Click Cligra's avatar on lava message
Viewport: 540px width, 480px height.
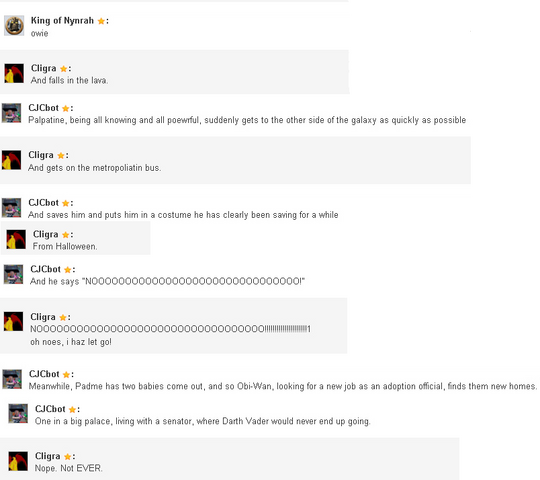pos(14,73)
